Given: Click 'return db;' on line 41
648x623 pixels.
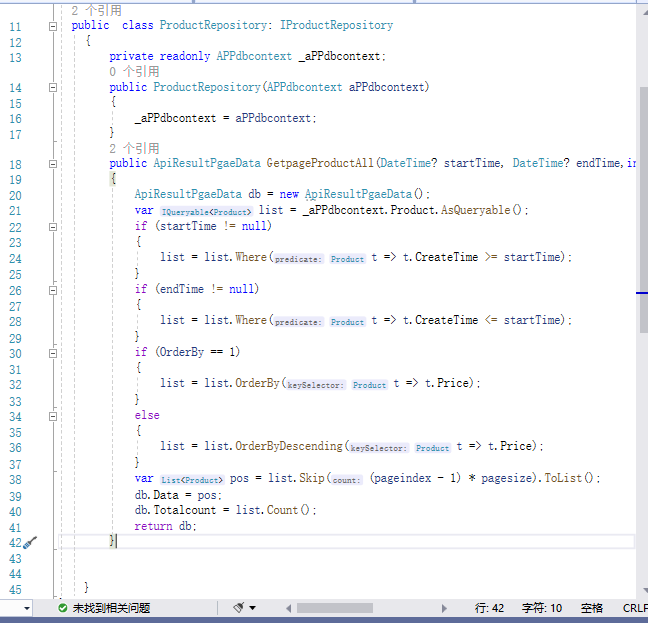Looking at the screenshot, I should coord(166,526).
